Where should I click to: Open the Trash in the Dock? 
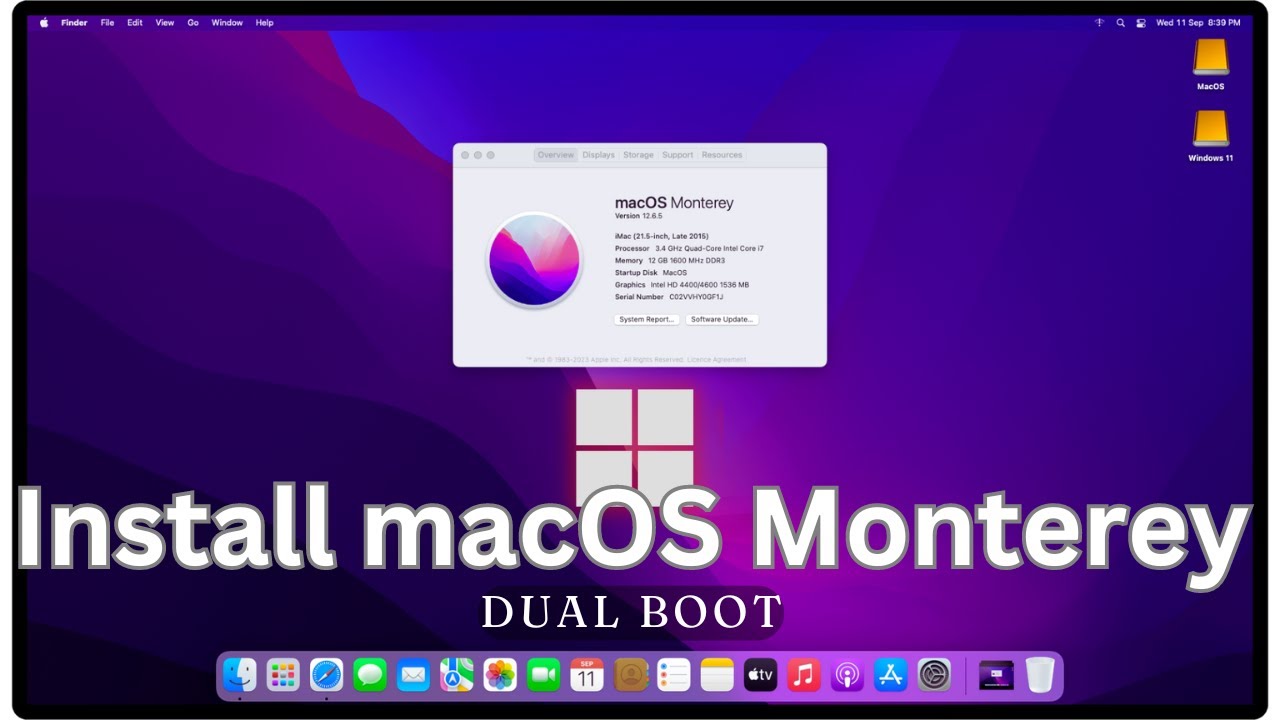(1040, 675)
